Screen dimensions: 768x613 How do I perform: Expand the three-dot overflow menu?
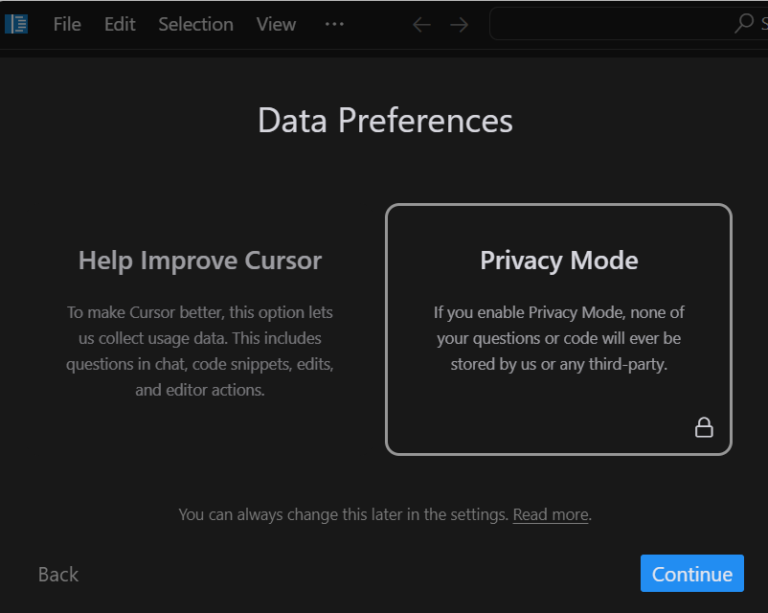(x=334, y=24)
